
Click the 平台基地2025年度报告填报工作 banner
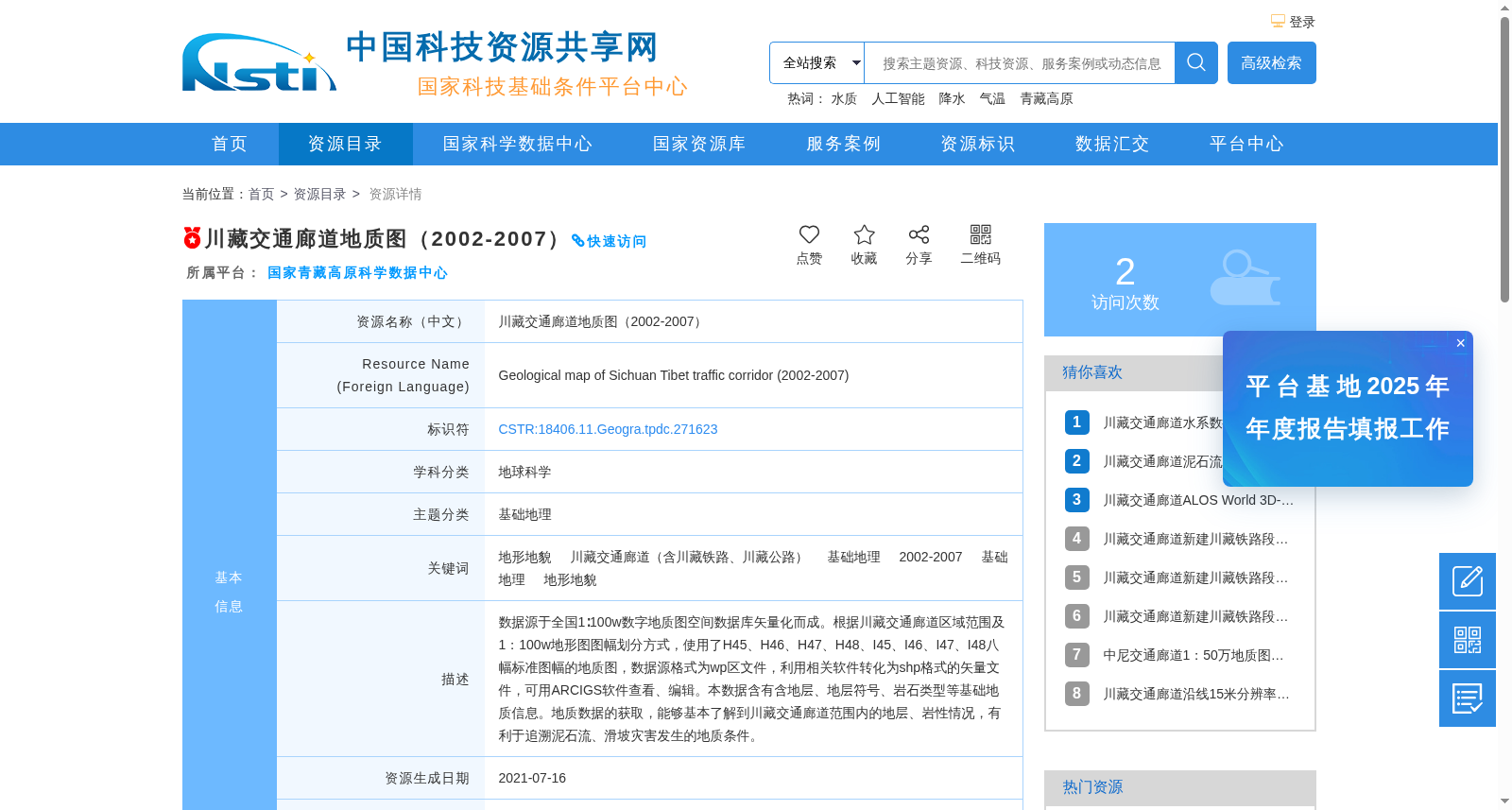(1348, 408)
